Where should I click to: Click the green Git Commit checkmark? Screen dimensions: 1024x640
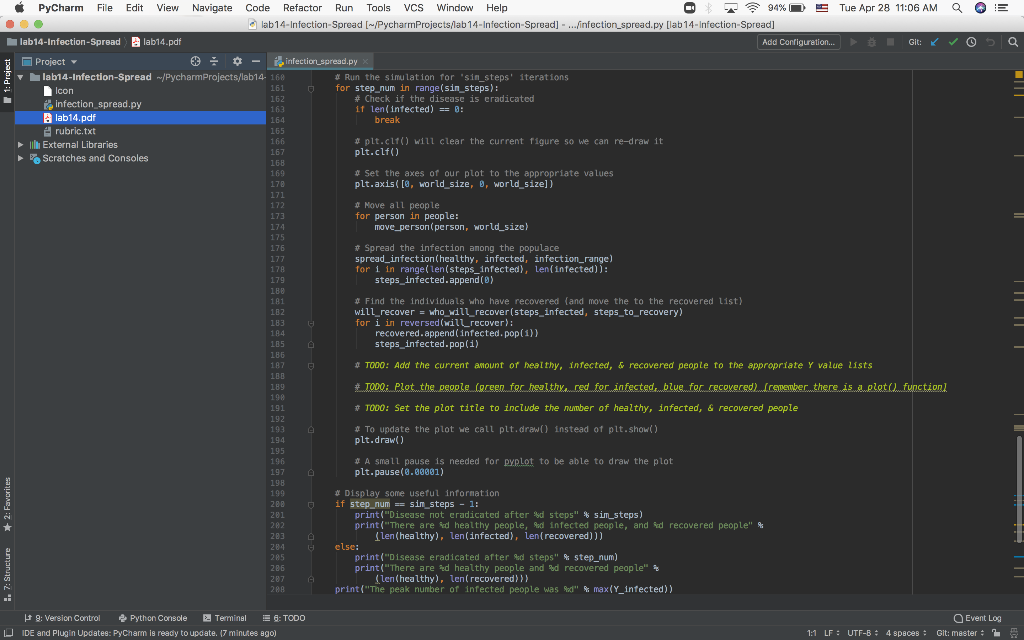953,42
